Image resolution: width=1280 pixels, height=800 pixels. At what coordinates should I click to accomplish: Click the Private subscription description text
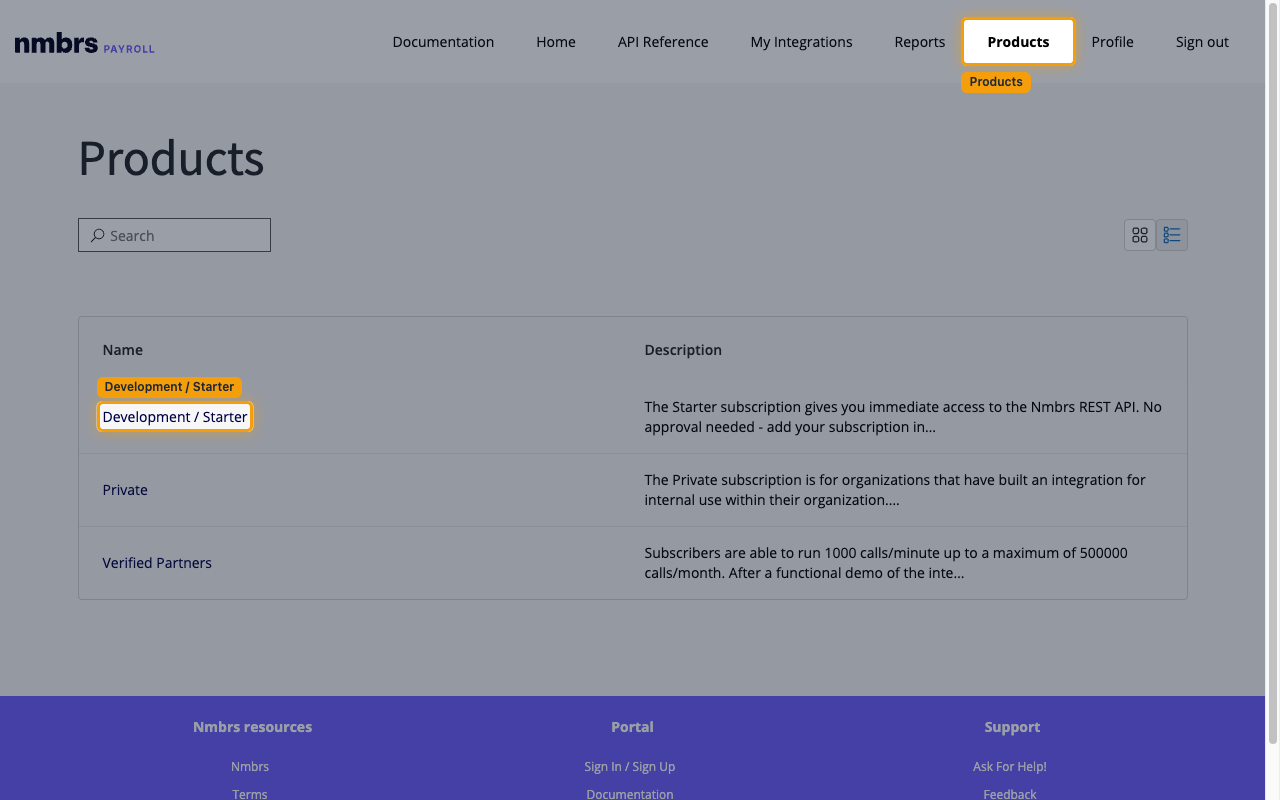895,490
